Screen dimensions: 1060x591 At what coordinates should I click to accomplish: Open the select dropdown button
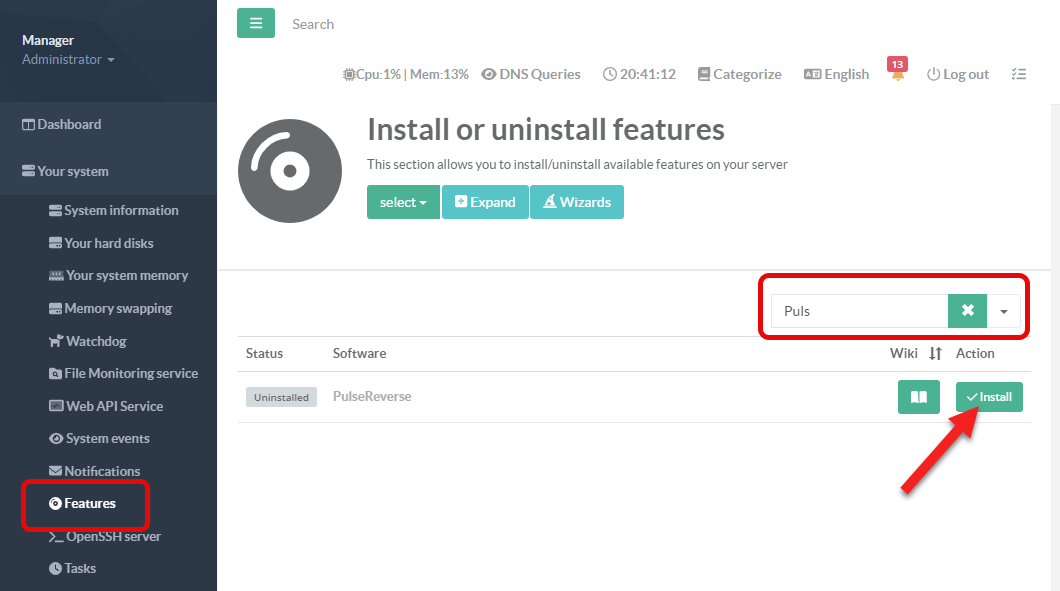(x=403, y=202)
